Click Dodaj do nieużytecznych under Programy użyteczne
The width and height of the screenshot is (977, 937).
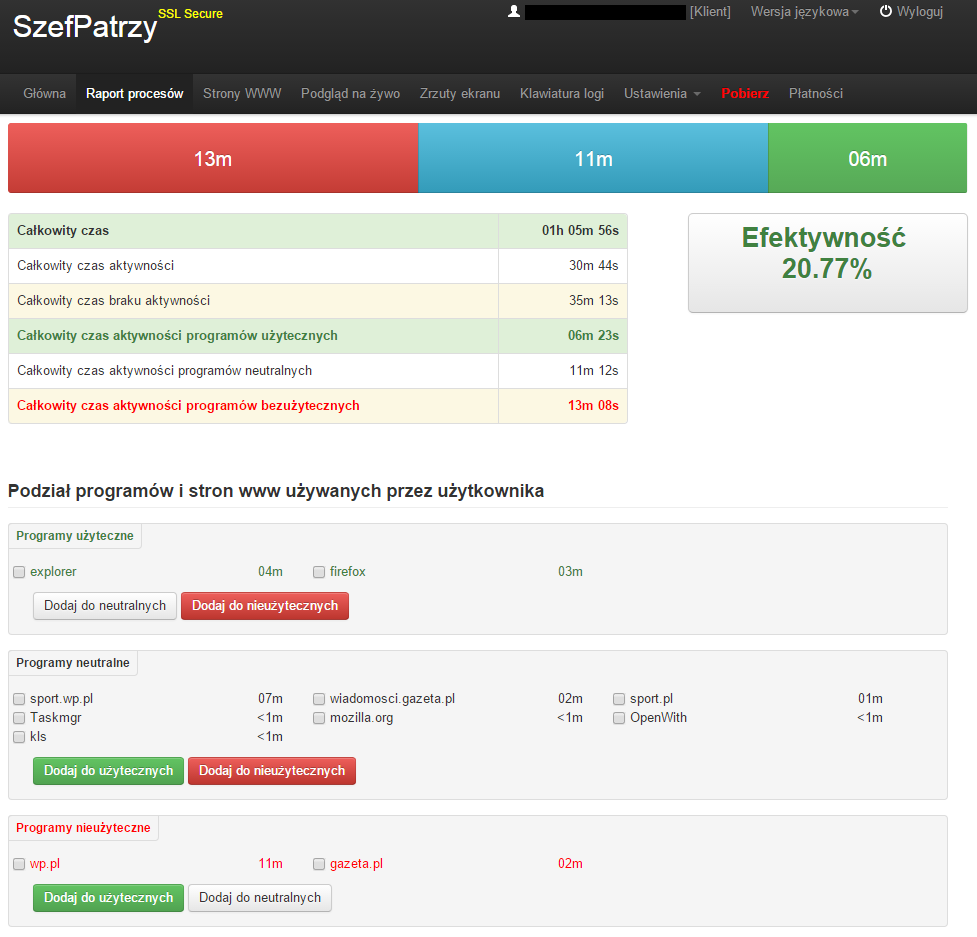[265, 606]
